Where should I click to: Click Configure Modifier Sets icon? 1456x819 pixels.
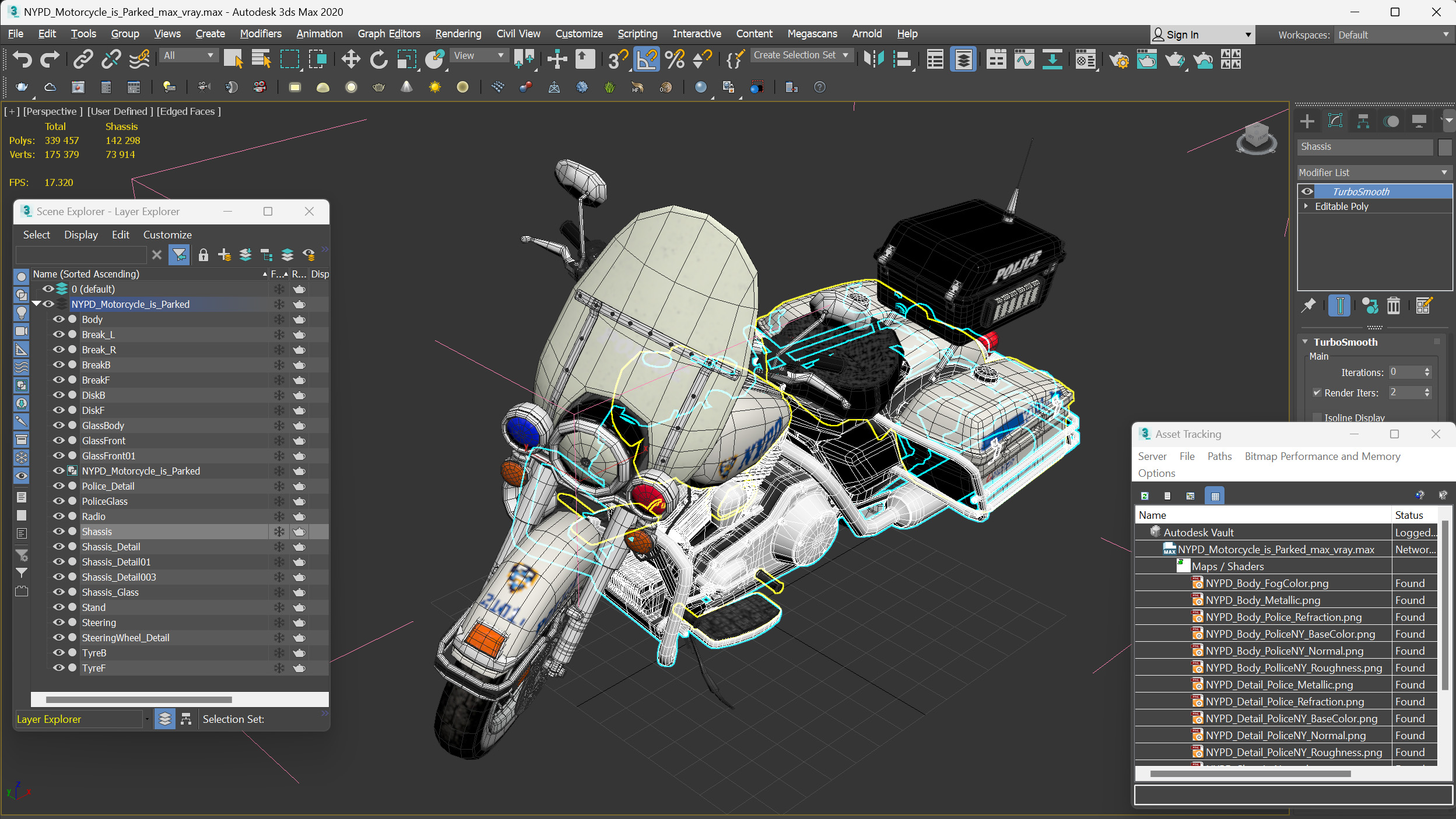pyautogui.click(x=1423, y=305)
